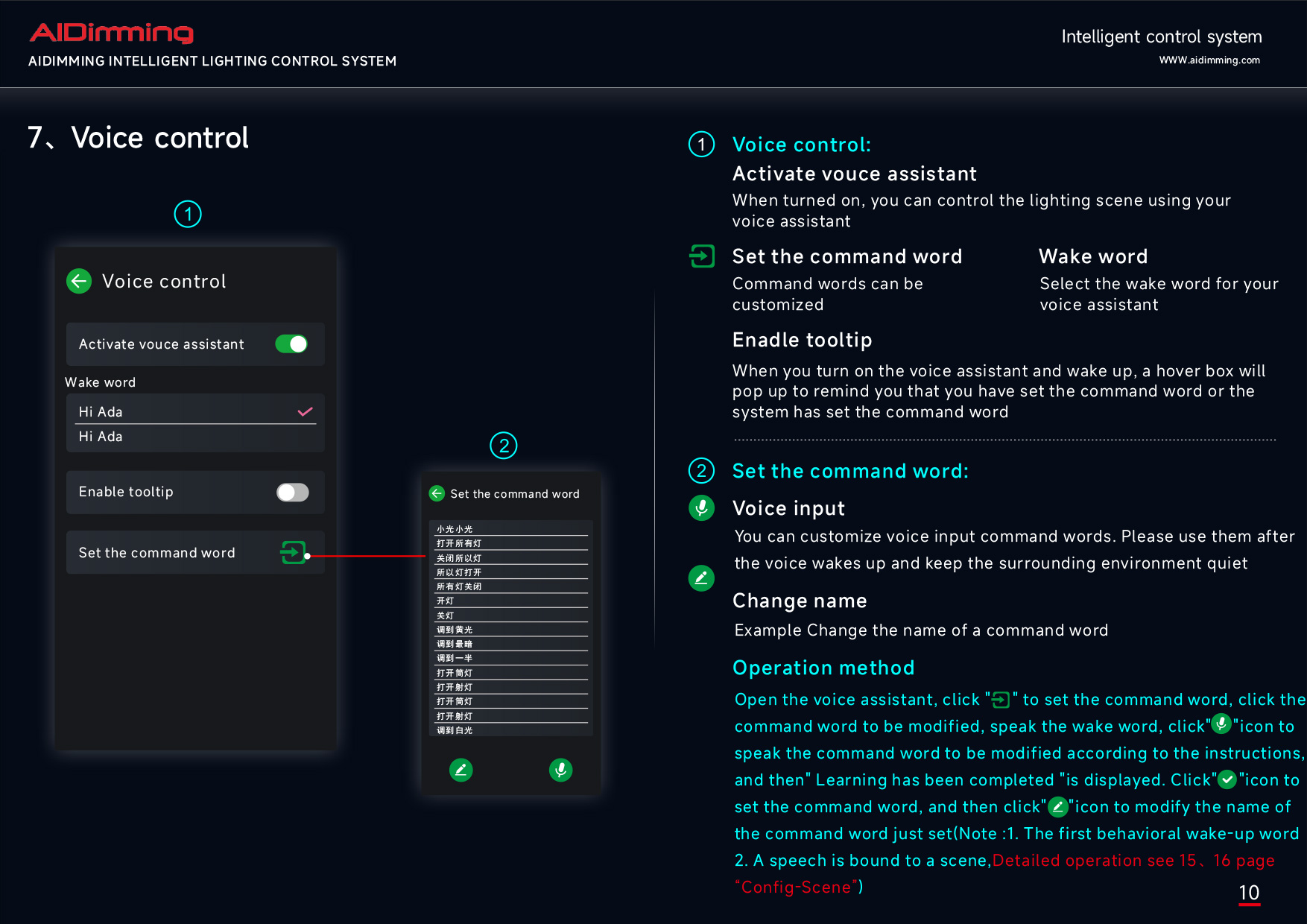The image size is (1307, 924).
Task: Click back arrow in Voice control panel
Action: coord(79,281)
